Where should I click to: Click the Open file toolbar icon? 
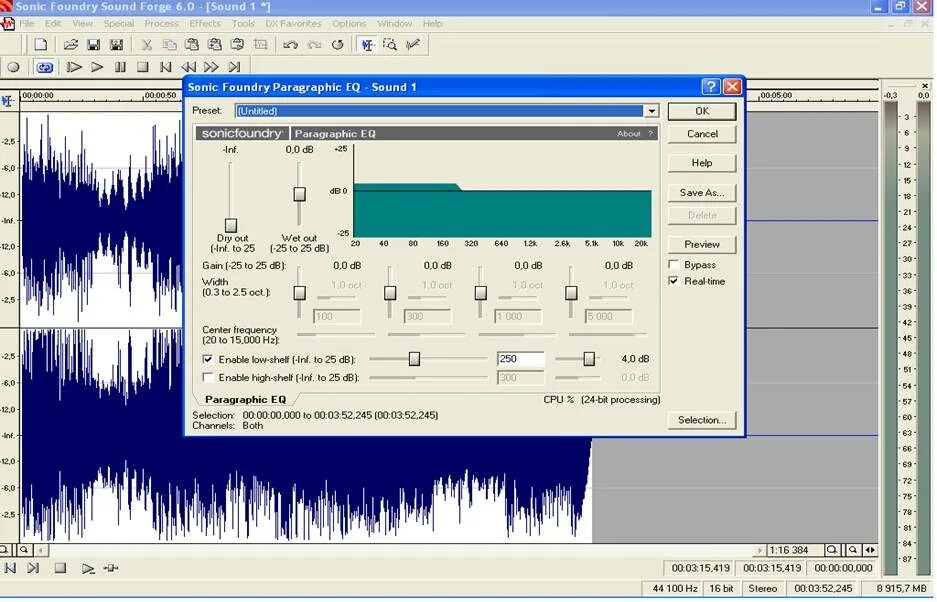71,45
